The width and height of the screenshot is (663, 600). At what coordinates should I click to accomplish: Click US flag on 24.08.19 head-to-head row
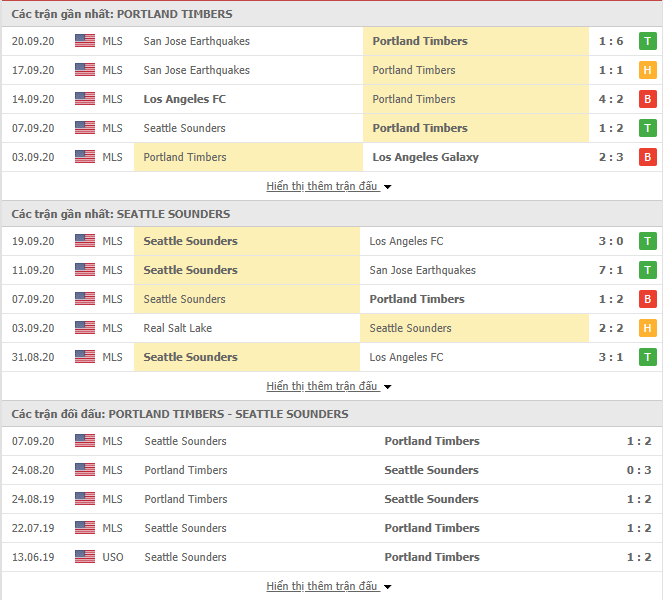pyautogui.click(x=85, y=499)
